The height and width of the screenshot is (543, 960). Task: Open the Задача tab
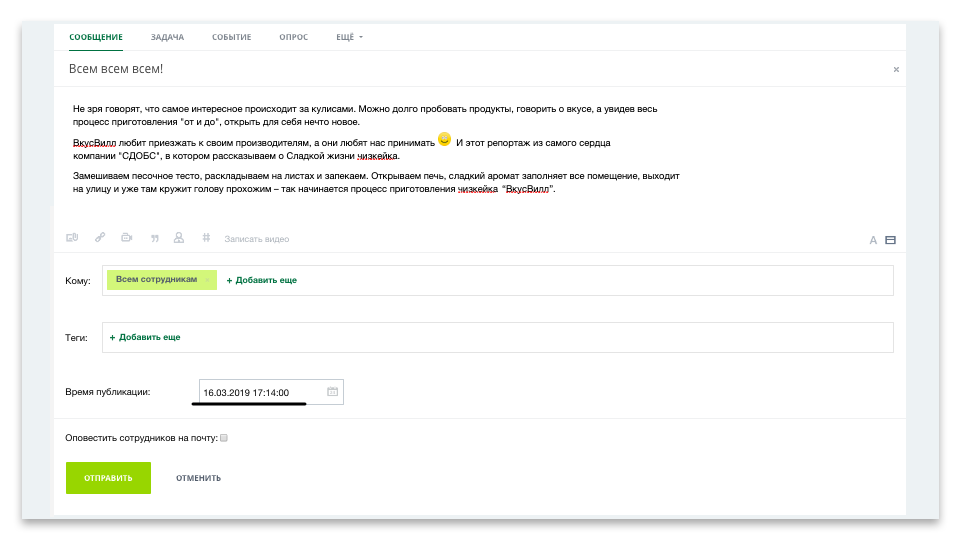[167, 37]
